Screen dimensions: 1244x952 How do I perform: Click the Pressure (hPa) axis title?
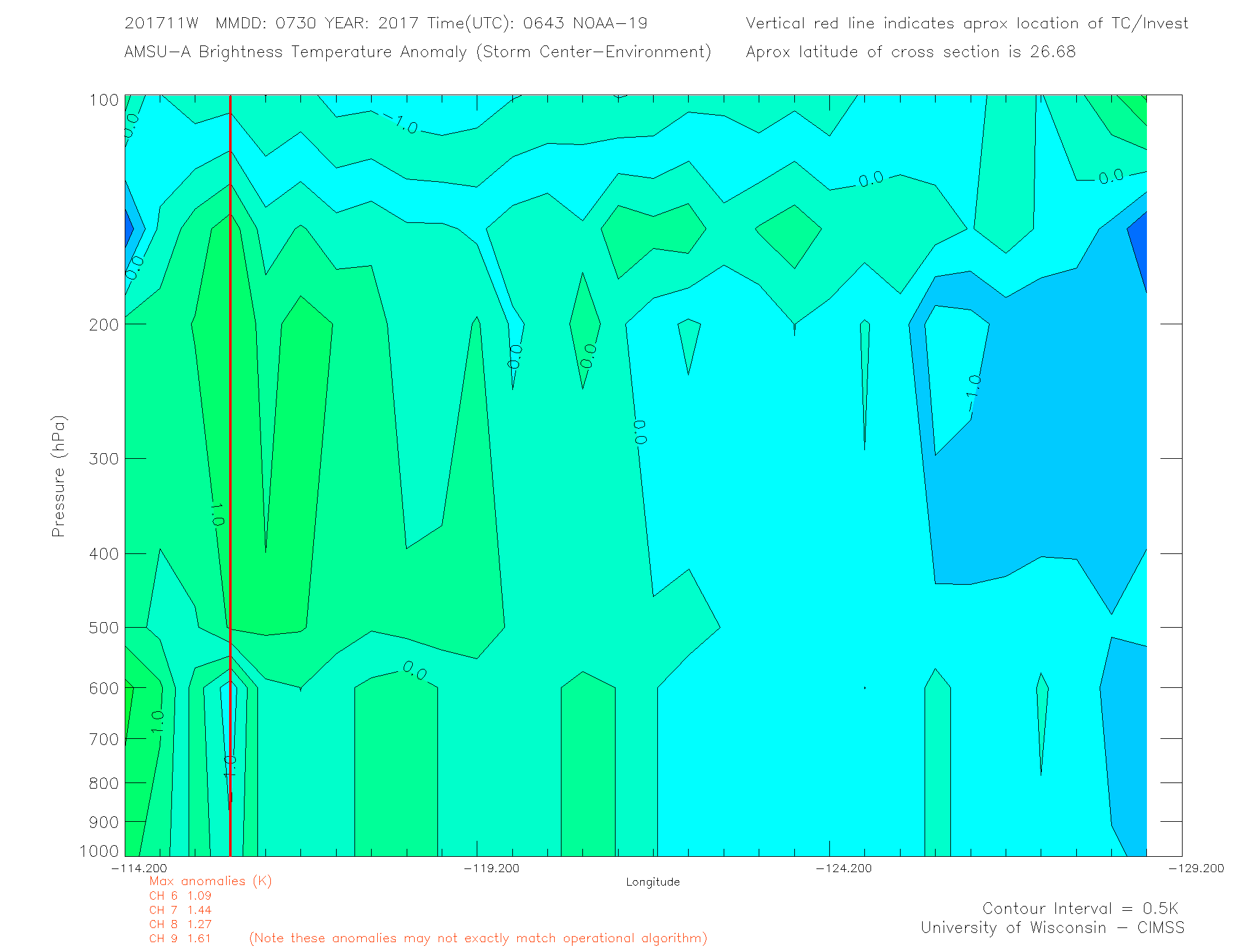(58, 477)
